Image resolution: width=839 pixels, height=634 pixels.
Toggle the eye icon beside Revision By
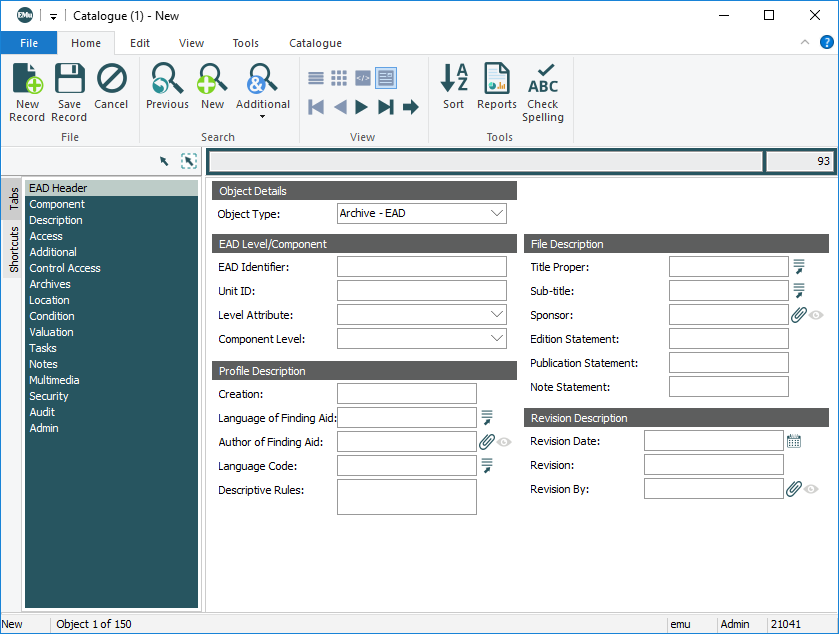pyautogui.click(x=811, y=489)
